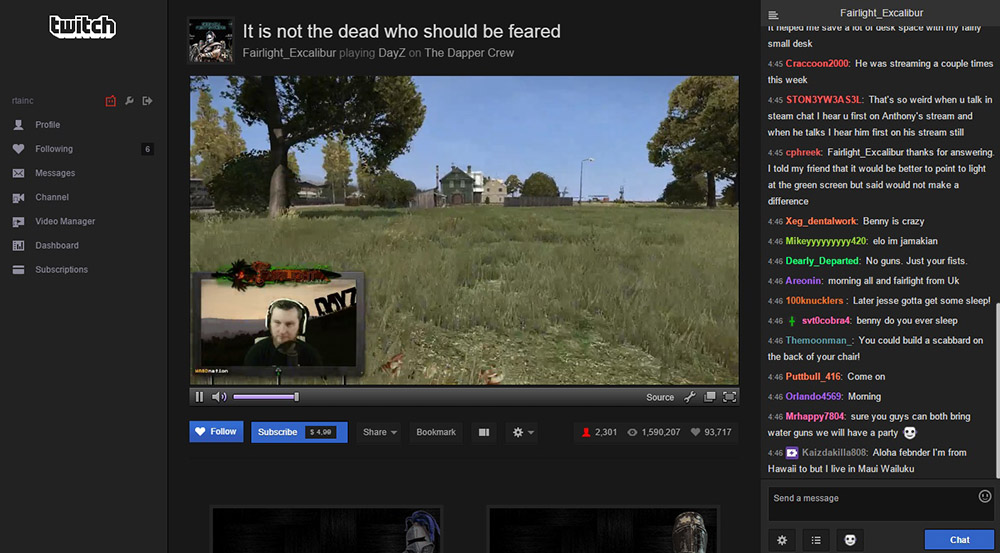Open chat settings gear button
Image resolution: width=1000 pixels, height=553 pixels.
[782, 540]
